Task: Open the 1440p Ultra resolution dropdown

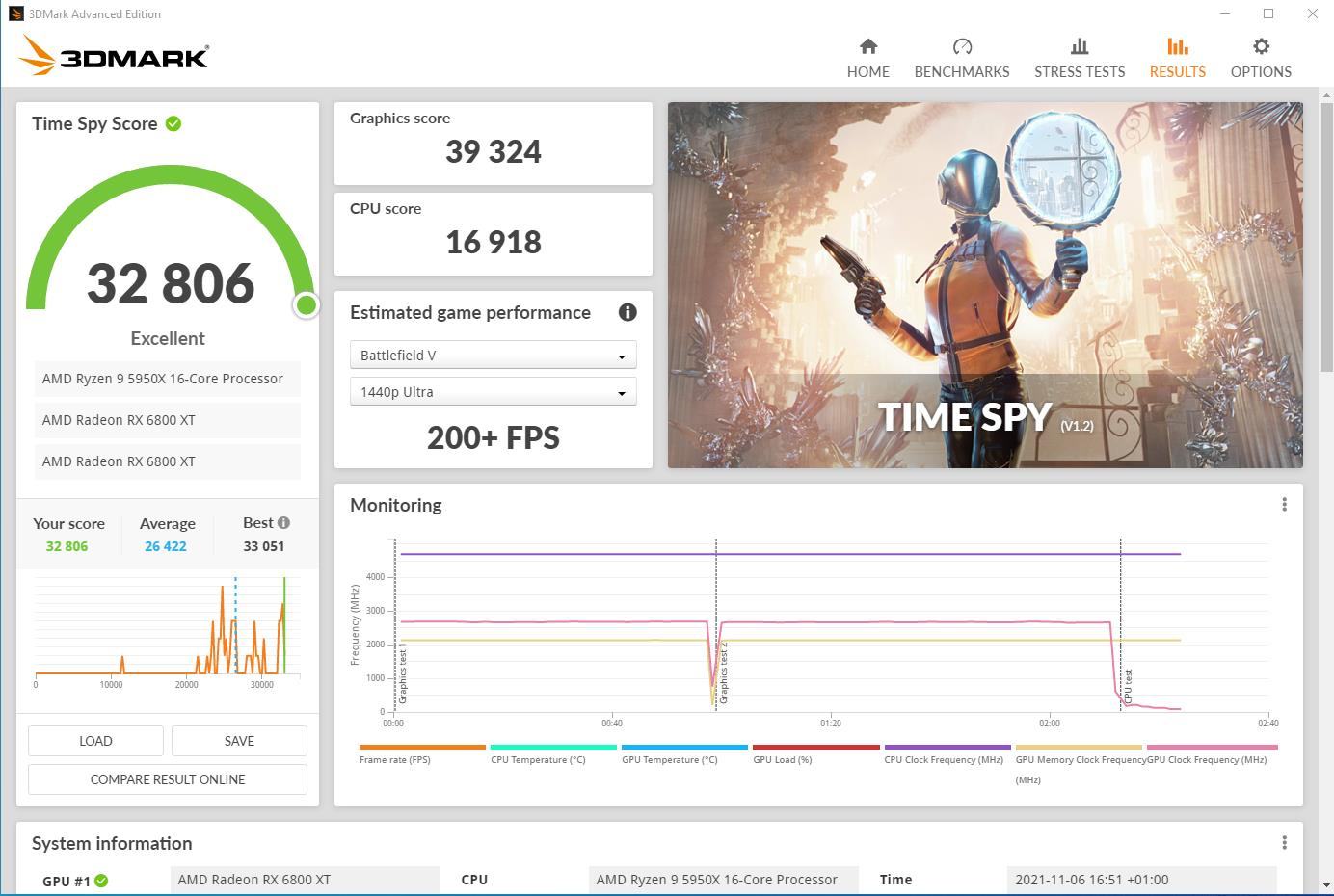Action: pyautogui.click(x=493, y=391)
